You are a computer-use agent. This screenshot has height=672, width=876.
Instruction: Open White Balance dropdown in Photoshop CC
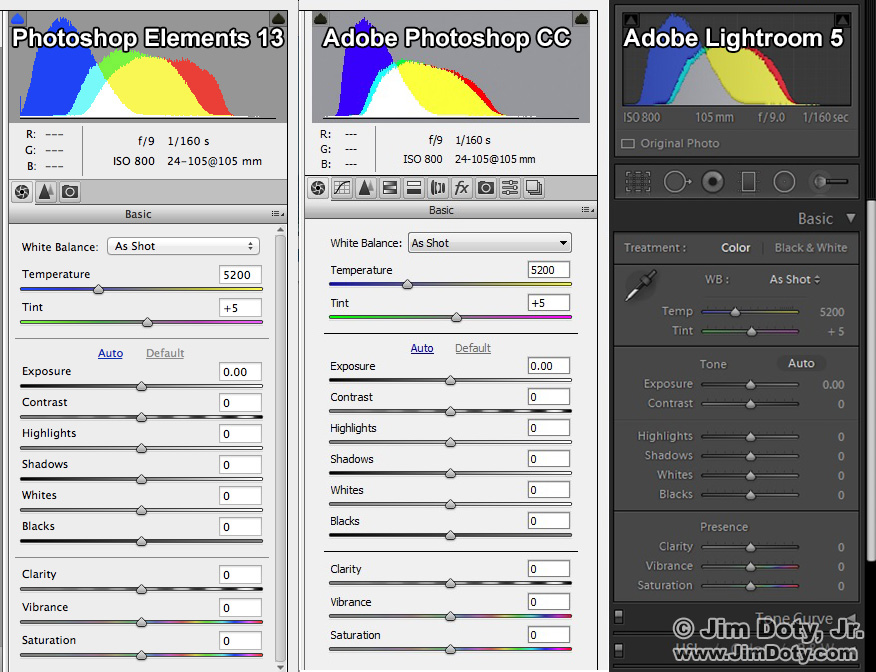[489, 243]
